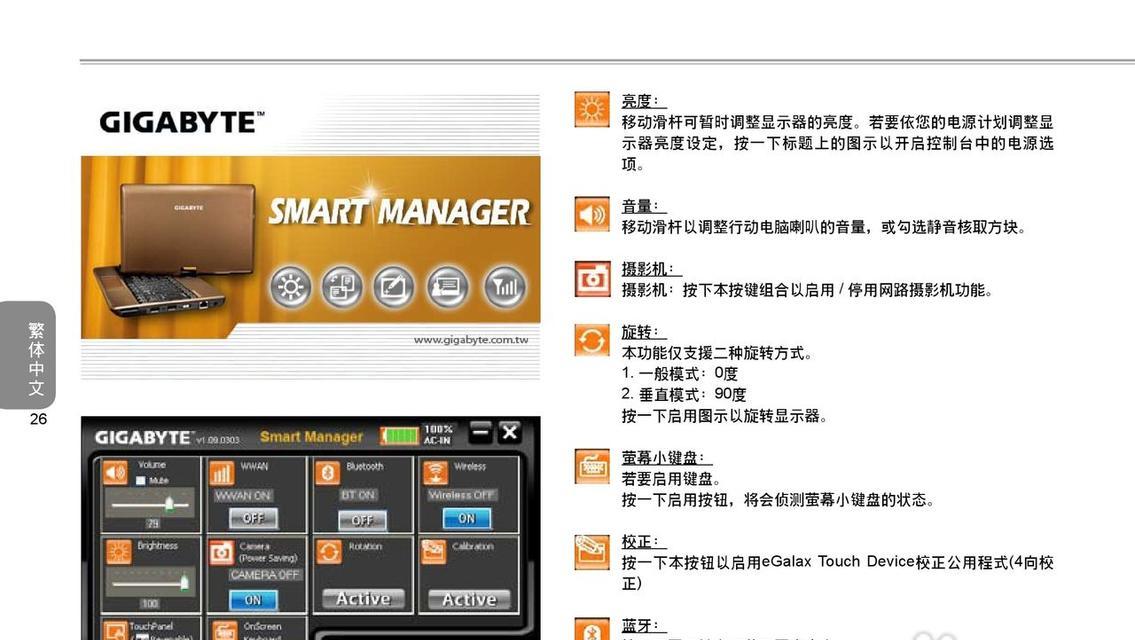The image size is (1135, 640).
Task: Open the www.gigabyte.com.tw link on the banner
Action: tap(471, 340)
